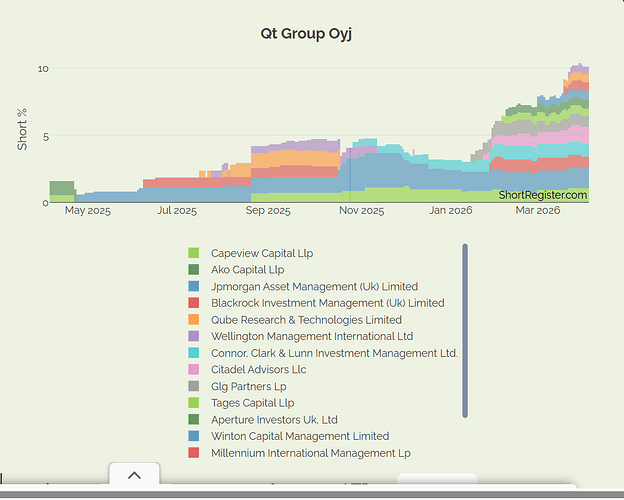Screen dimensions: 624x500
Task: Click the 'Sep 2025' axis label
Action: (x=268, y=210)
